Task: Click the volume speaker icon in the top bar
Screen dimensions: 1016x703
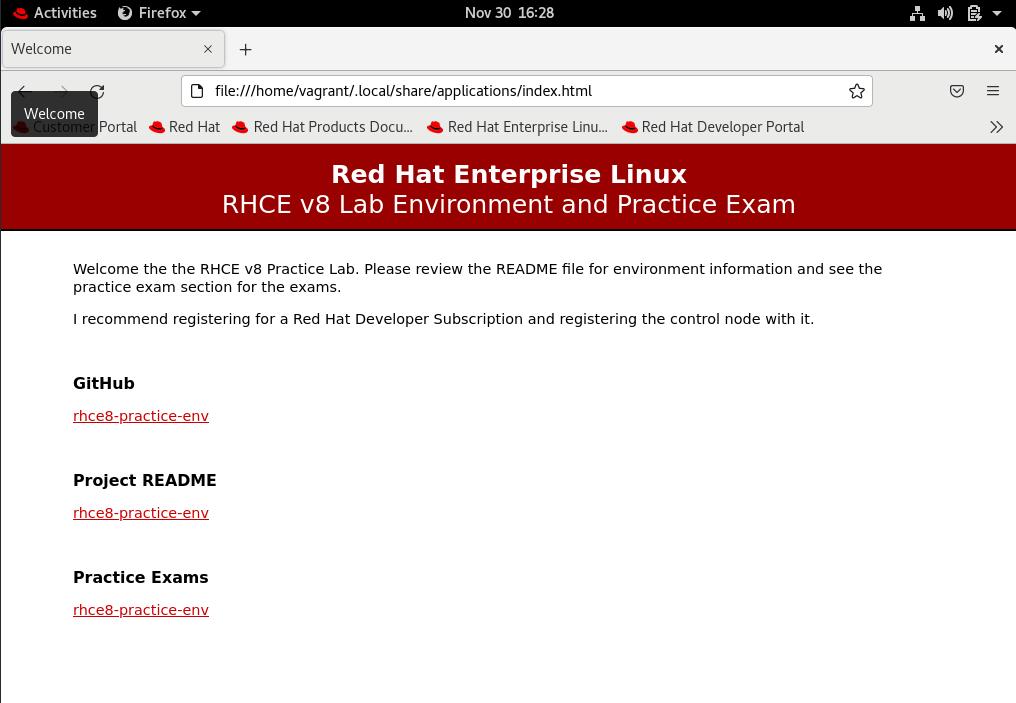Action: click(x=945, y=13)
